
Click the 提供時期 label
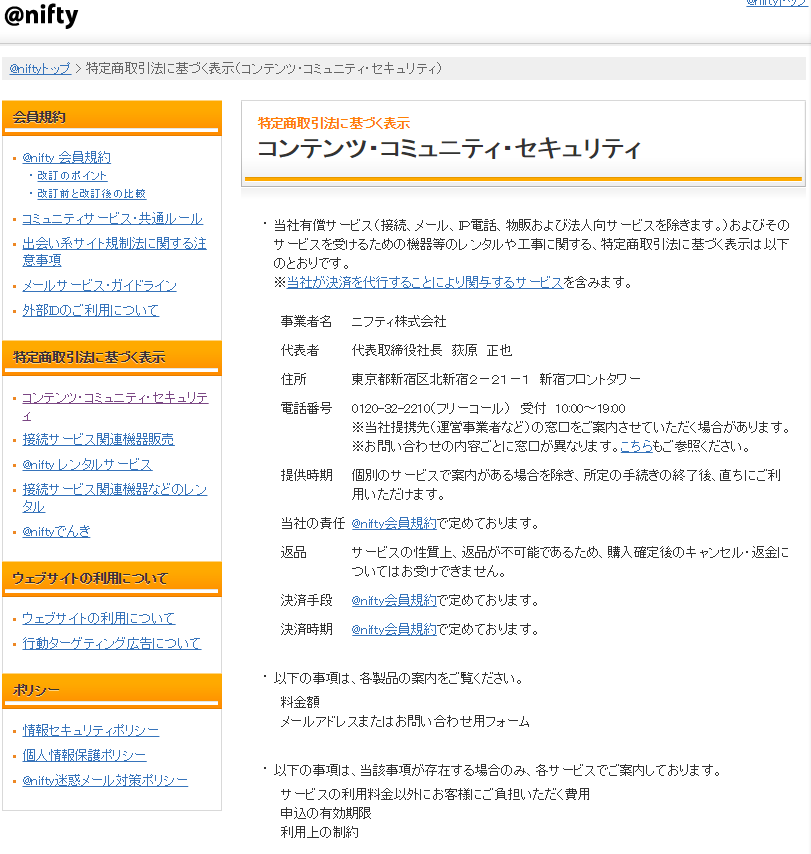pos(306,475)
